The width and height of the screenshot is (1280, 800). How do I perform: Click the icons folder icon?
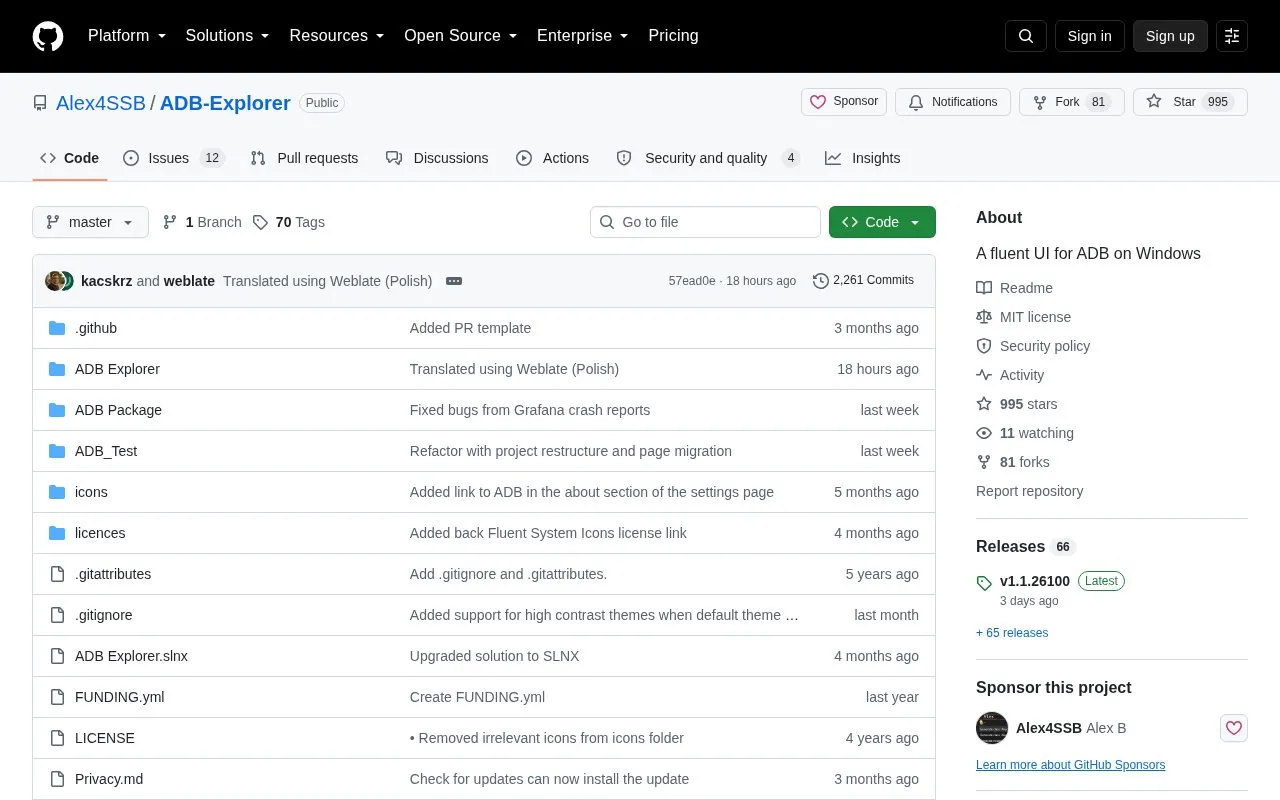57,492
